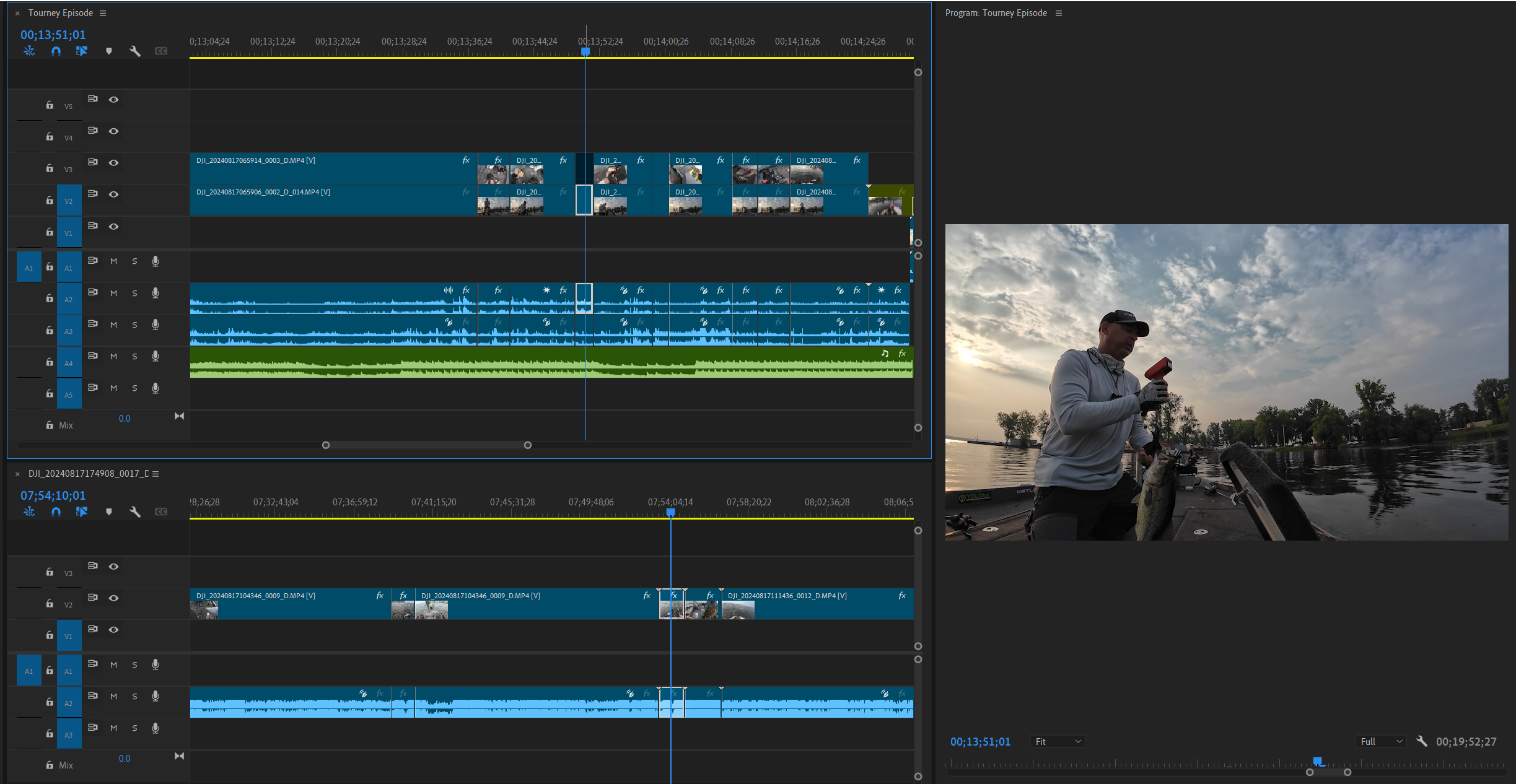Open the Program panel menu
Viewport: 1516px width, 784px height.
point(1059,12)
